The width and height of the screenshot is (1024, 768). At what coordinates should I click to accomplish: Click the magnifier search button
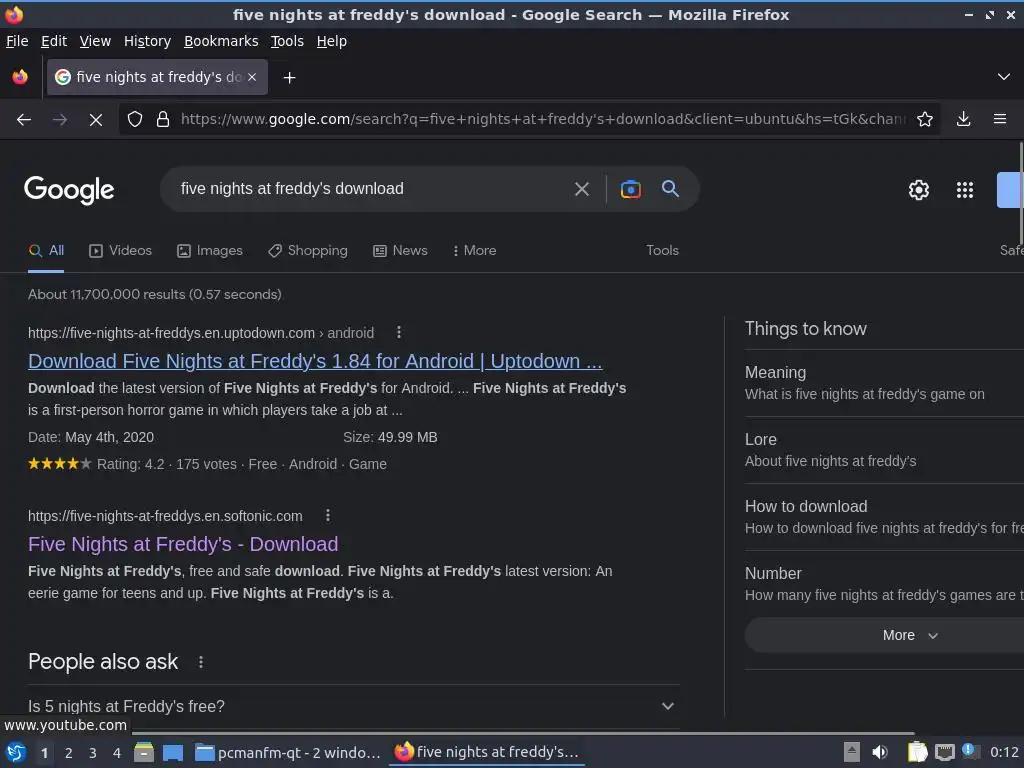(670, 189)
